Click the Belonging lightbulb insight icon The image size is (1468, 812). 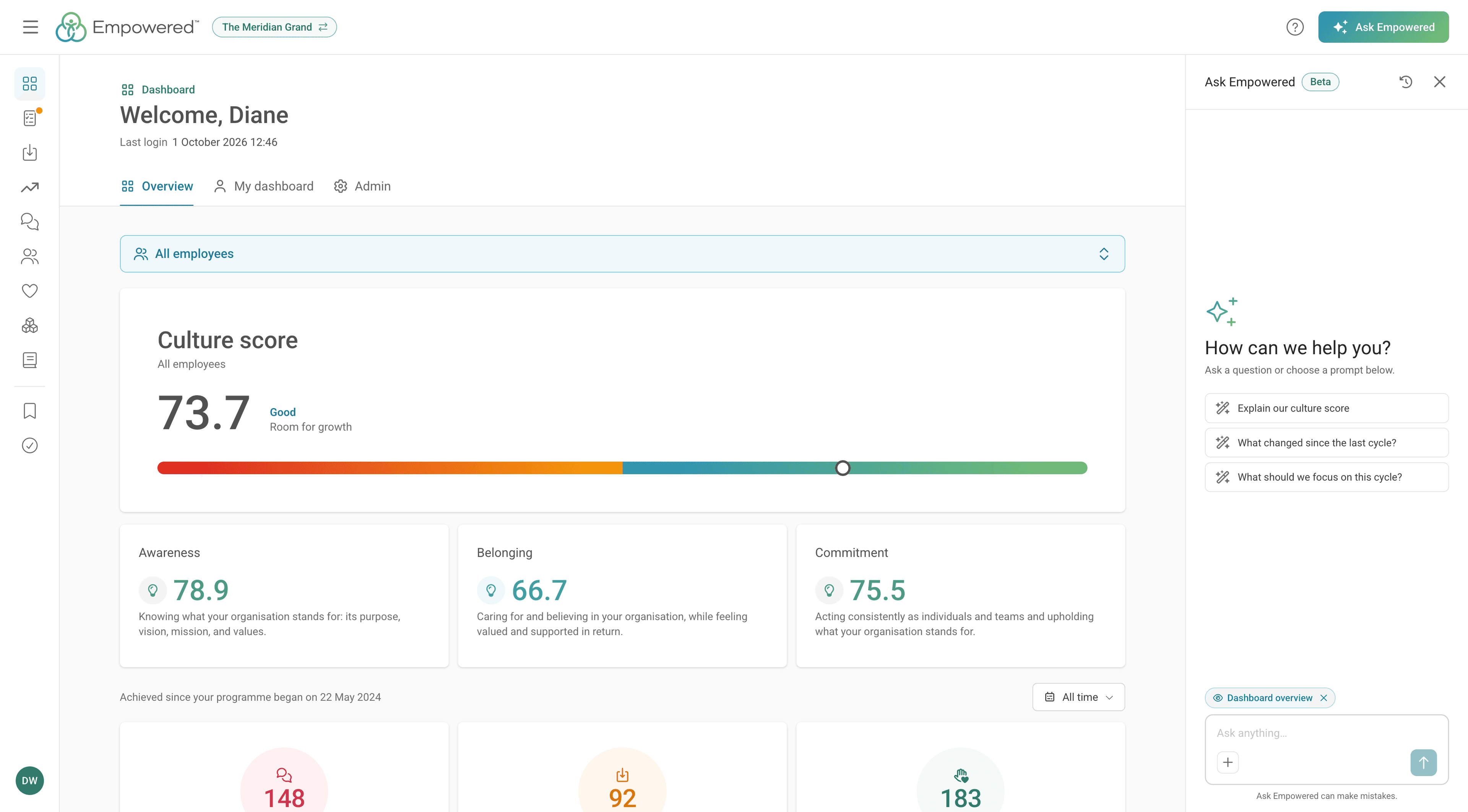pos(490,590)
